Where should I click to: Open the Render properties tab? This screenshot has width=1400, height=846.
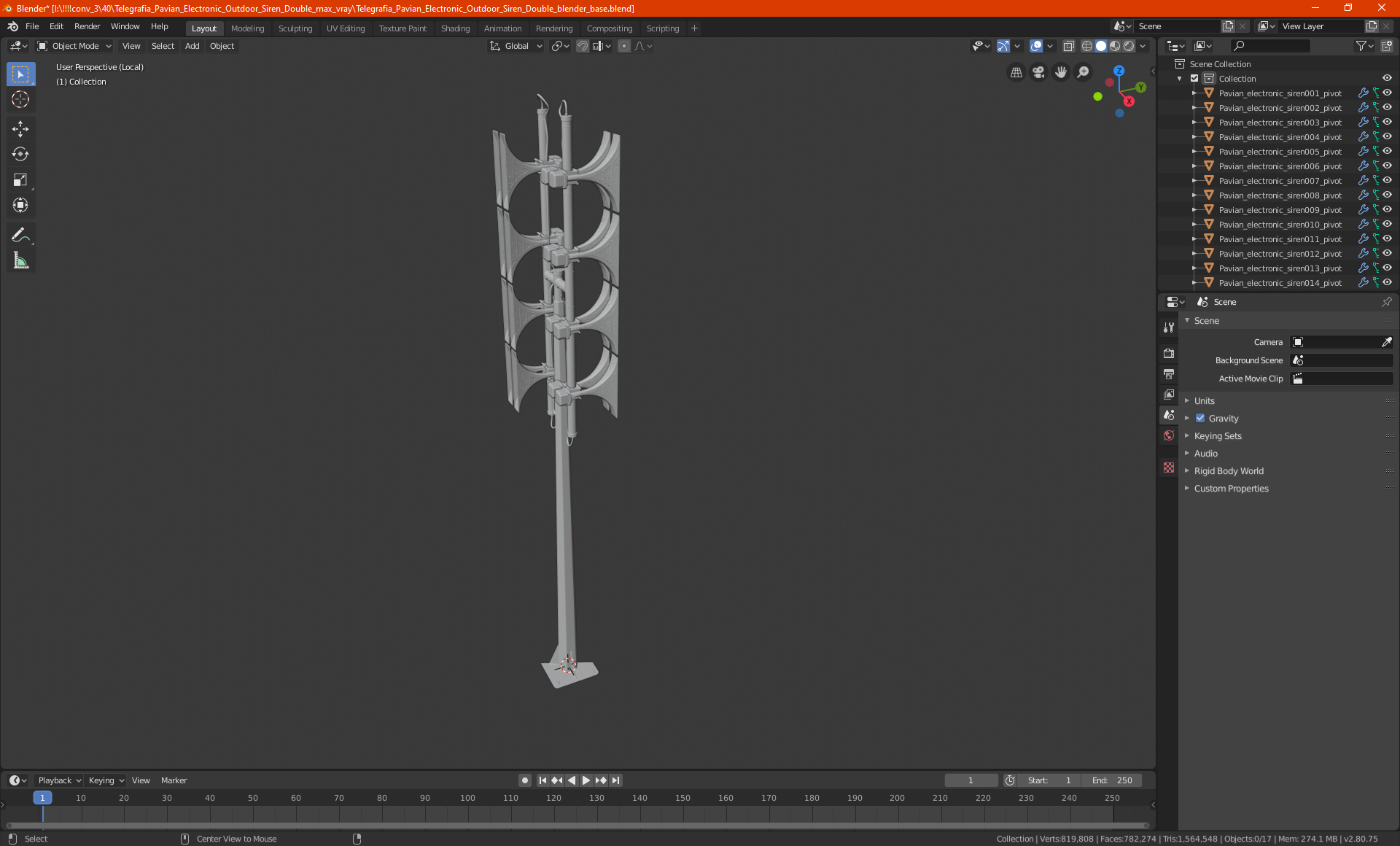pos(1169,353)
